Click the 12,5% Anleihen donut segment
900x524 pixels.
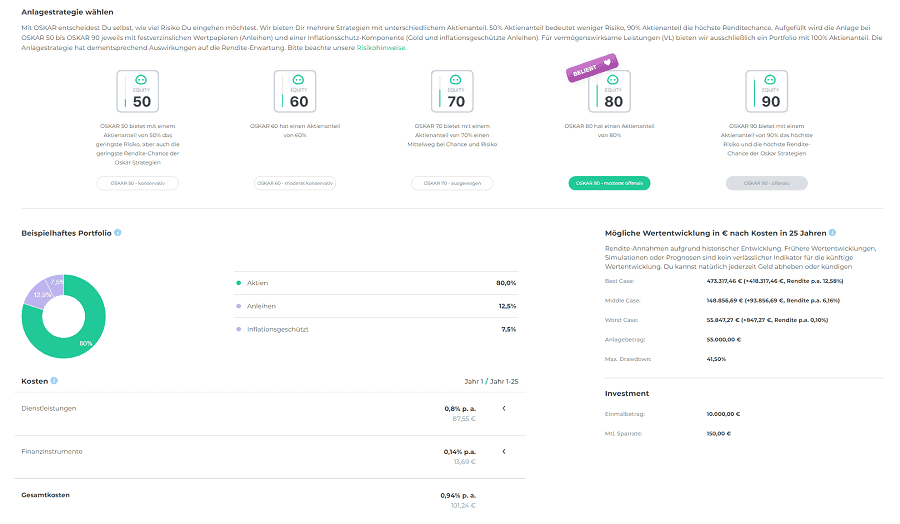point(40,294)
